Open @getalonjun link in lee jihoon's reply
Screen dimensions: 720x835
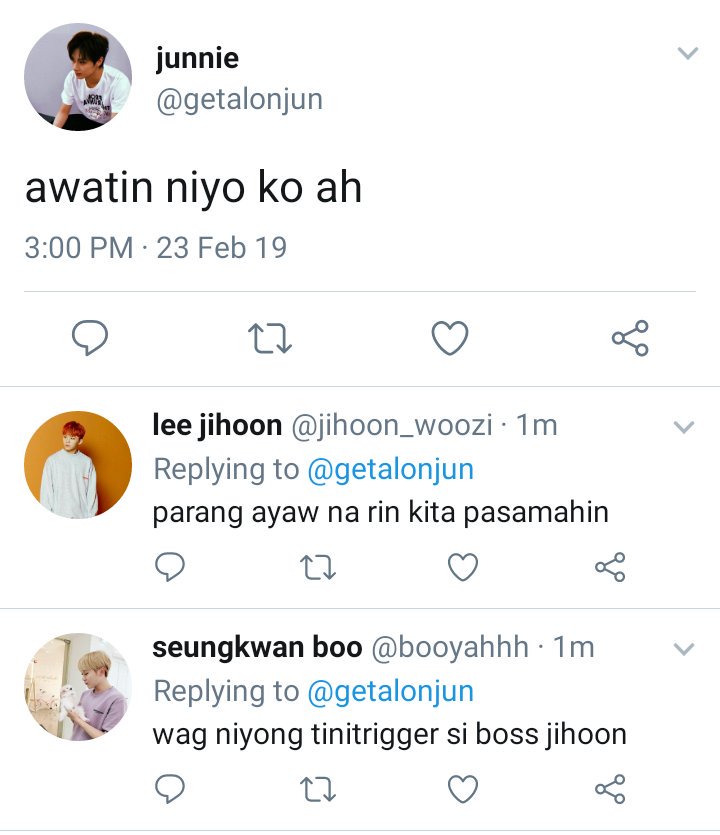tap(390, 470)
